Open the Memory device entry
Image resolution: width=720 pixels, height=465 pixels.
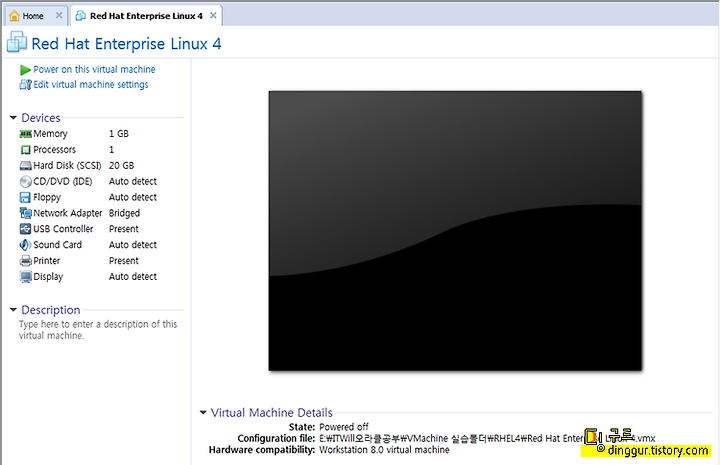(x=51, y=134)
